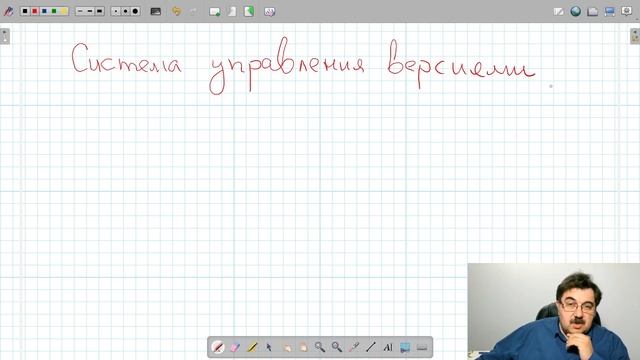Choose the thin line width
Screen dimensions: 640x360
click(x=80, y=11)
